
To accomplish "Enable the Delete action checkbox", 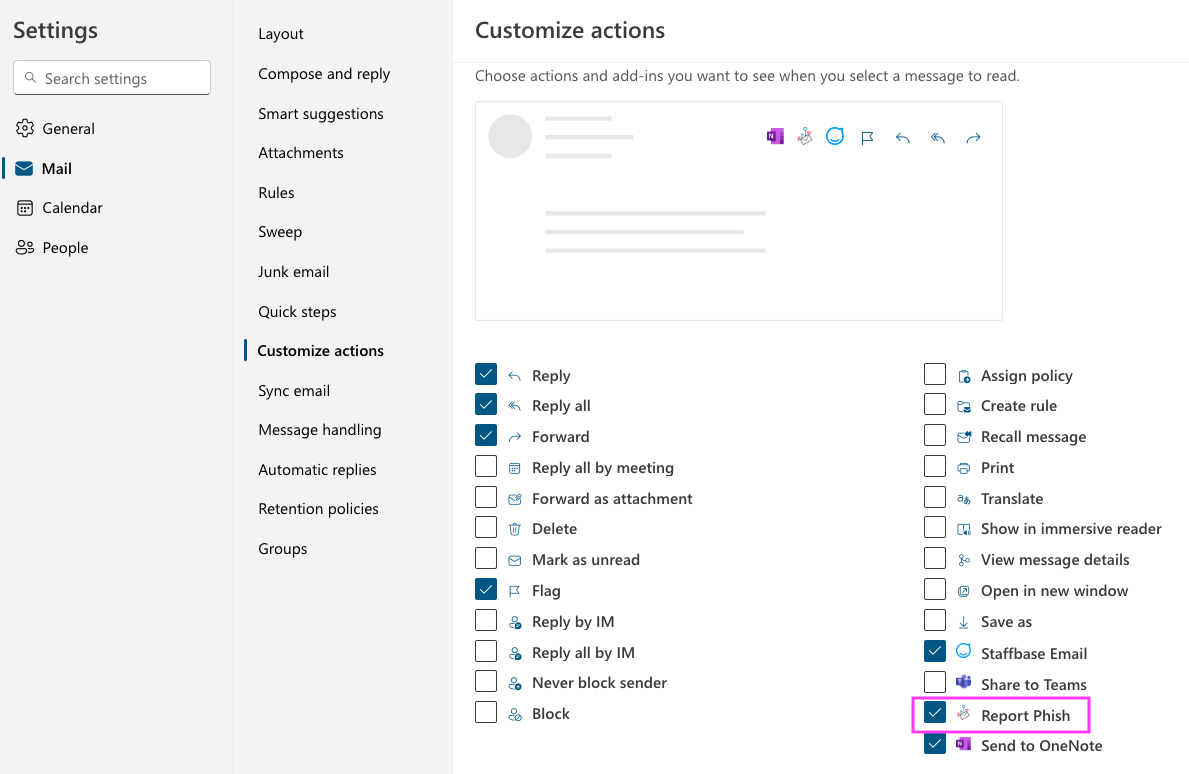I will coord(486,528).
